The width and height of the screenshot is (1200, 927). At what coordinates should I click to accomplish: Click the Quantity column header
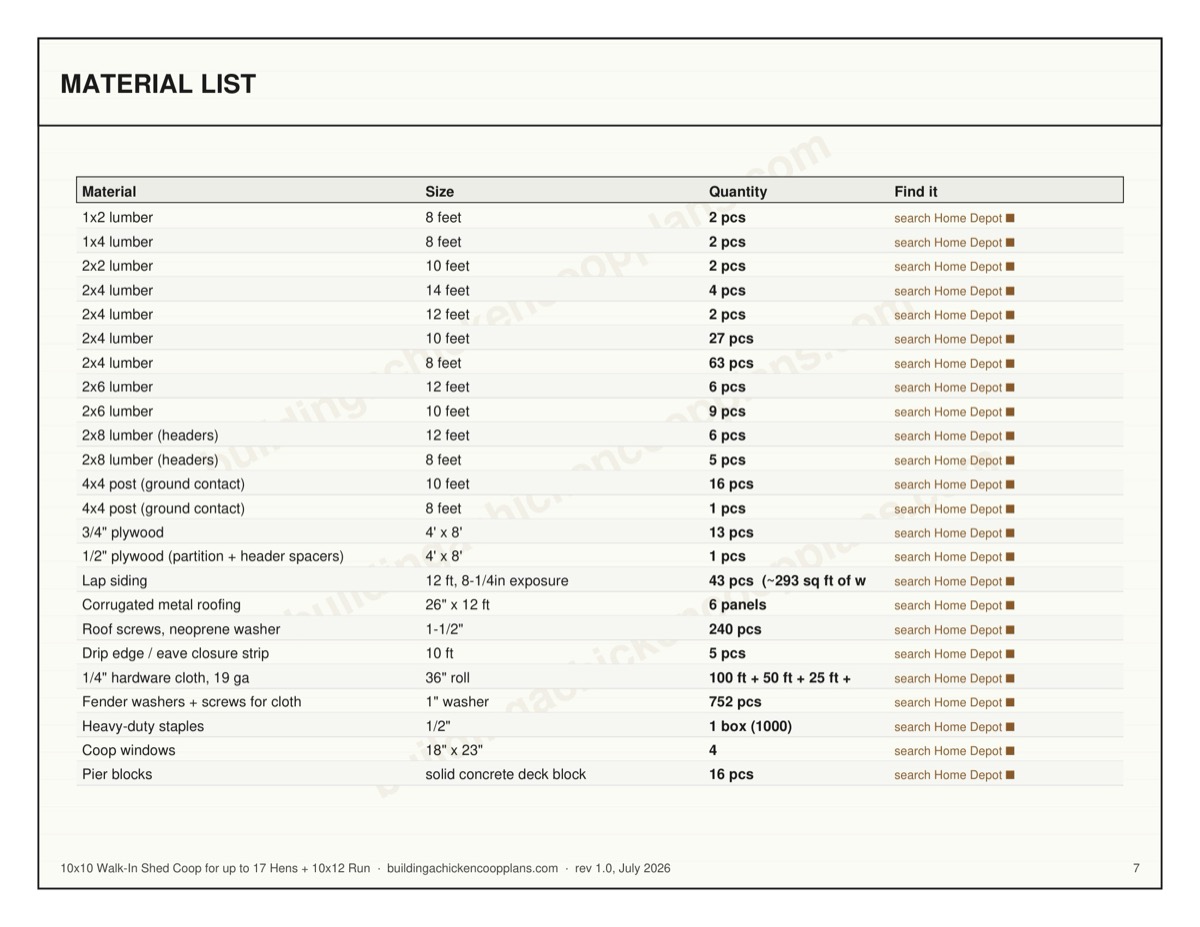point(738,191)
